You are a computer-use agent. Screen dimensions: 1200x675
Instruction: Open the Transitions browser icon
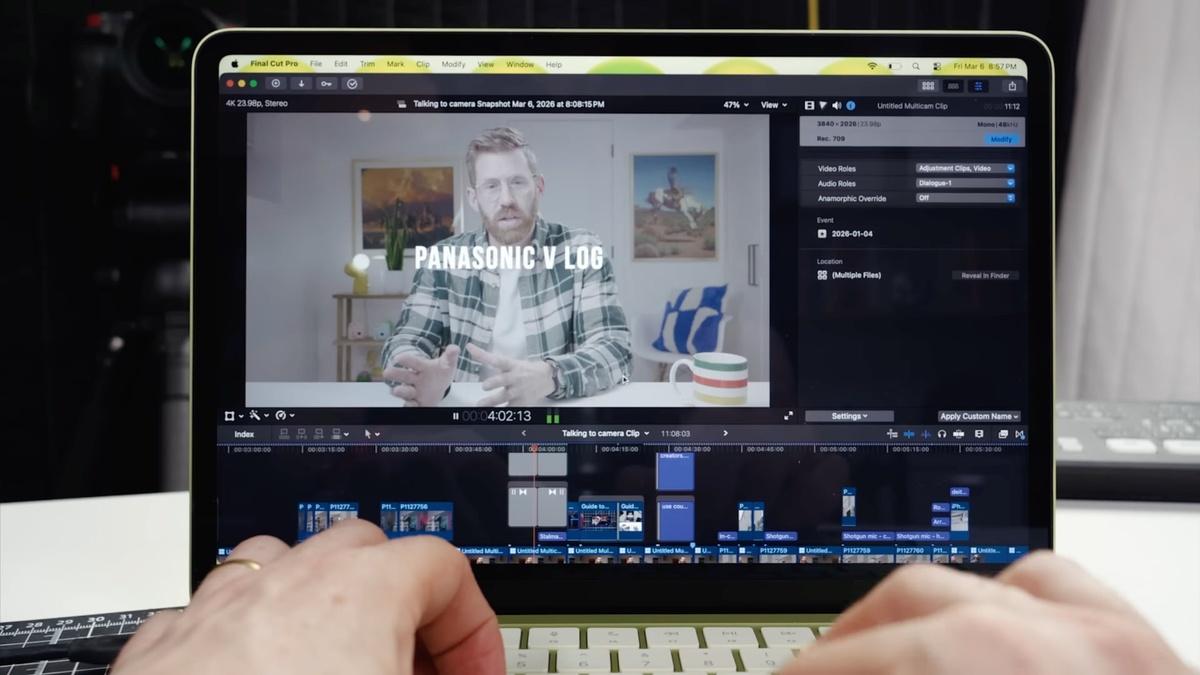(x=1020, y=434)
